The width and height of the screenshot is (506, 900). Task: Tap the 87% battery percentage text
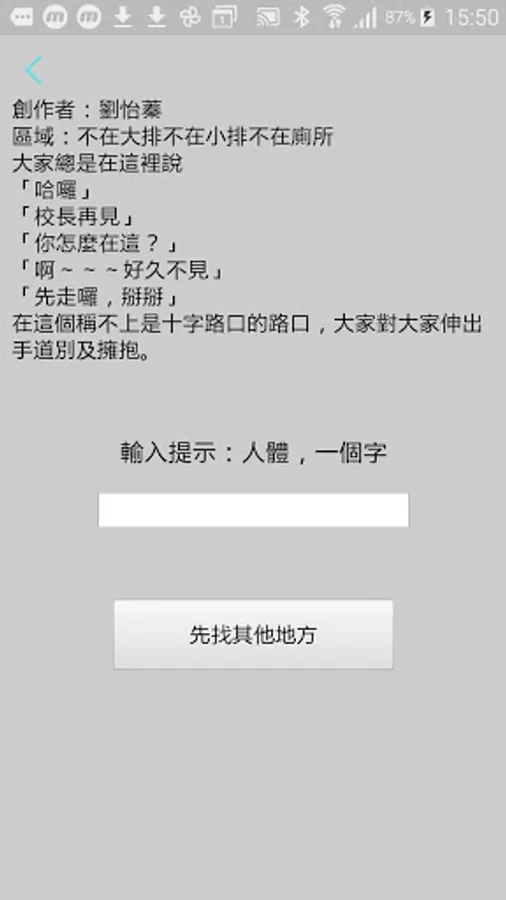pyautogui.click(x=400, y=17)
